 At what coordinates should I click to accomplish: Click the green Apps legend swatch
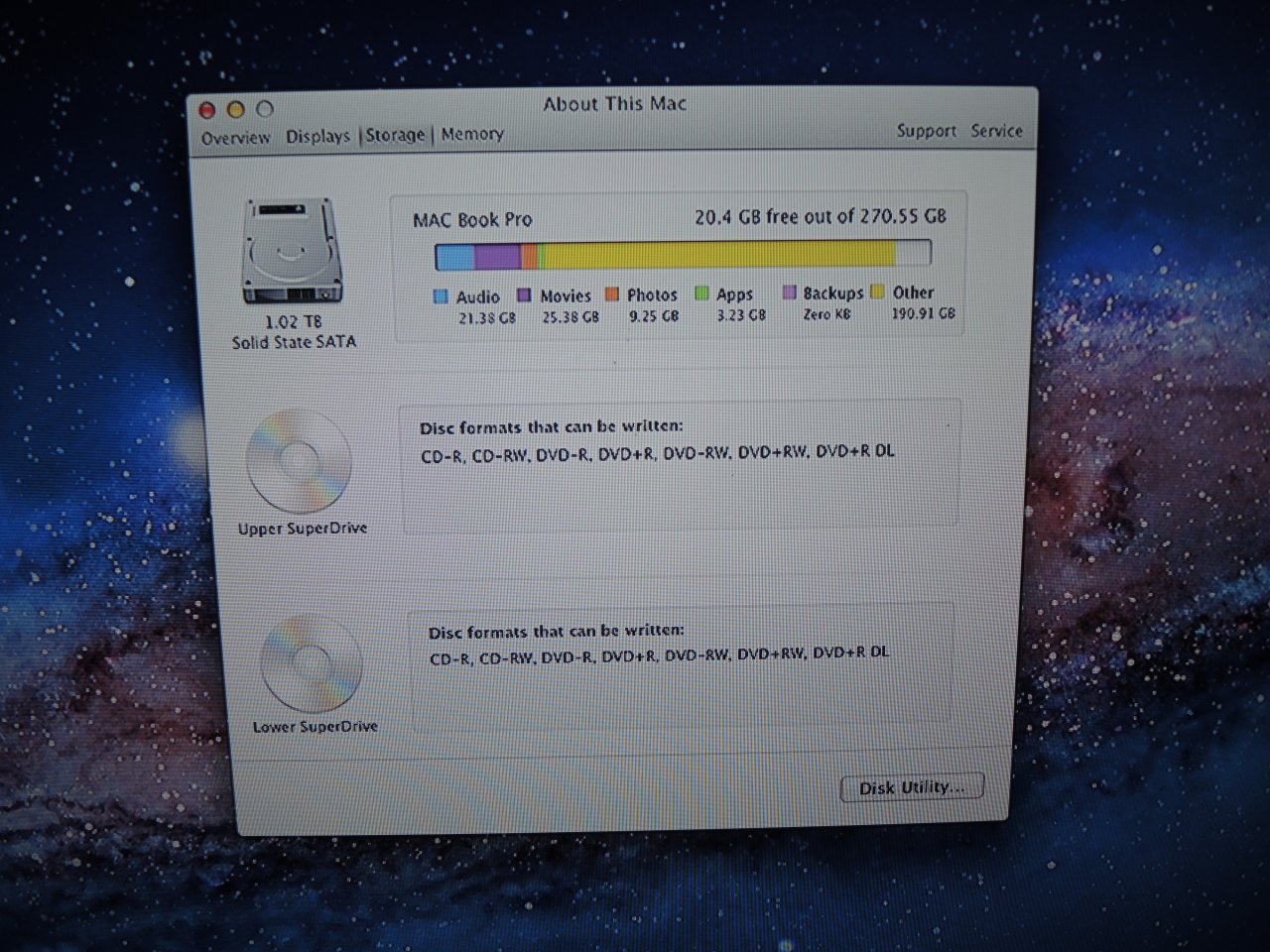coord(701,294)
